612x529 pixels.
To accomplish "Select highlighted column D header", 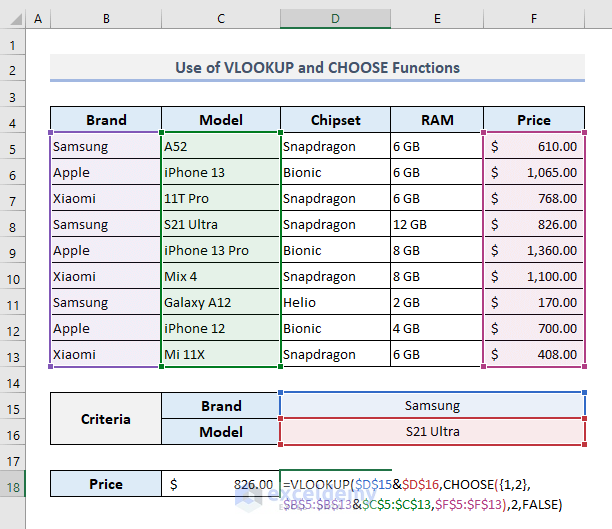I will [x=335, y=19].
